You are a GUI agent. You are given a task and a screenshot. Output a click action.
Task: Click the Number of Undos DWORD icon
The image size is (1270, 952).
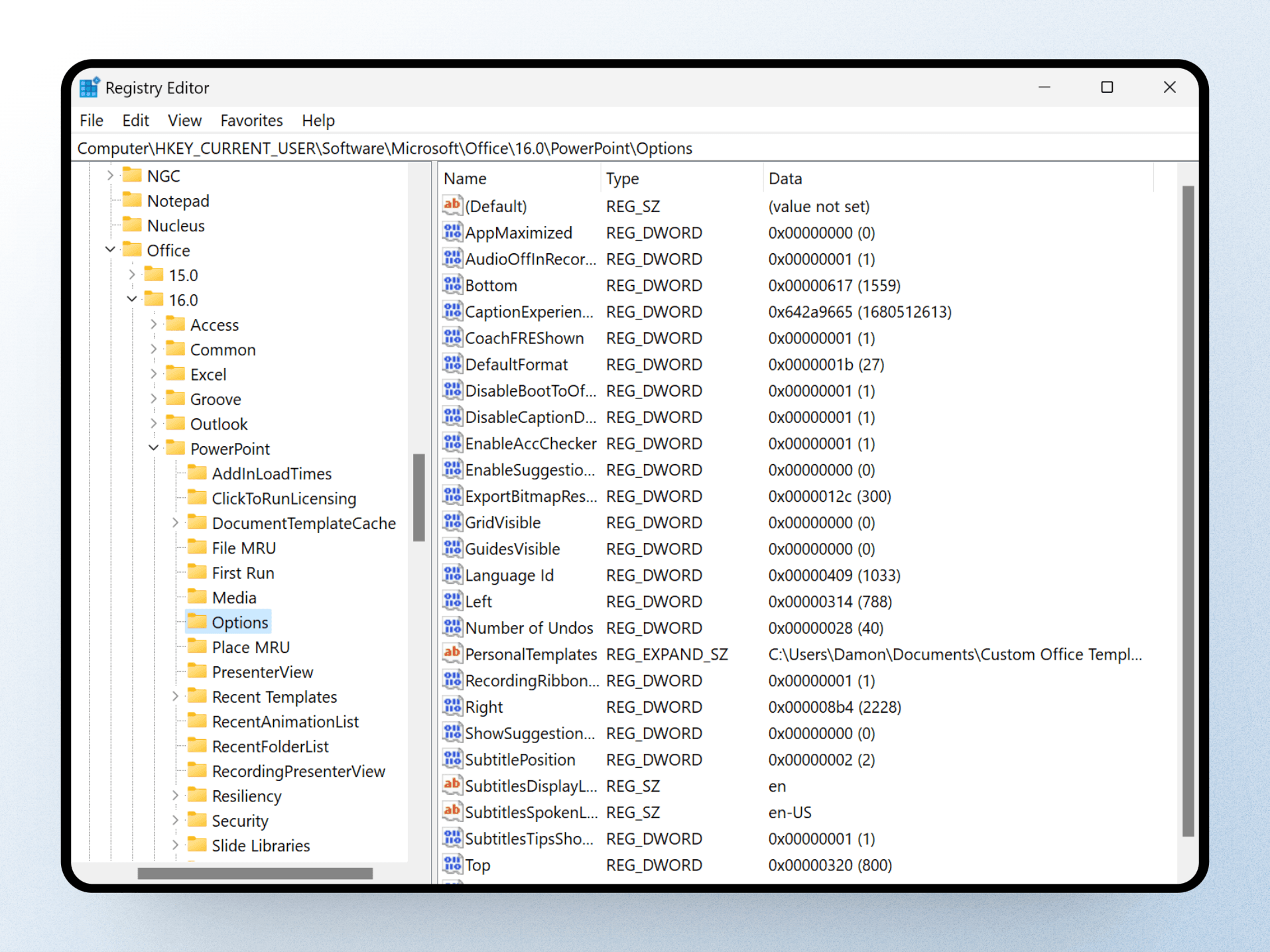452,627
